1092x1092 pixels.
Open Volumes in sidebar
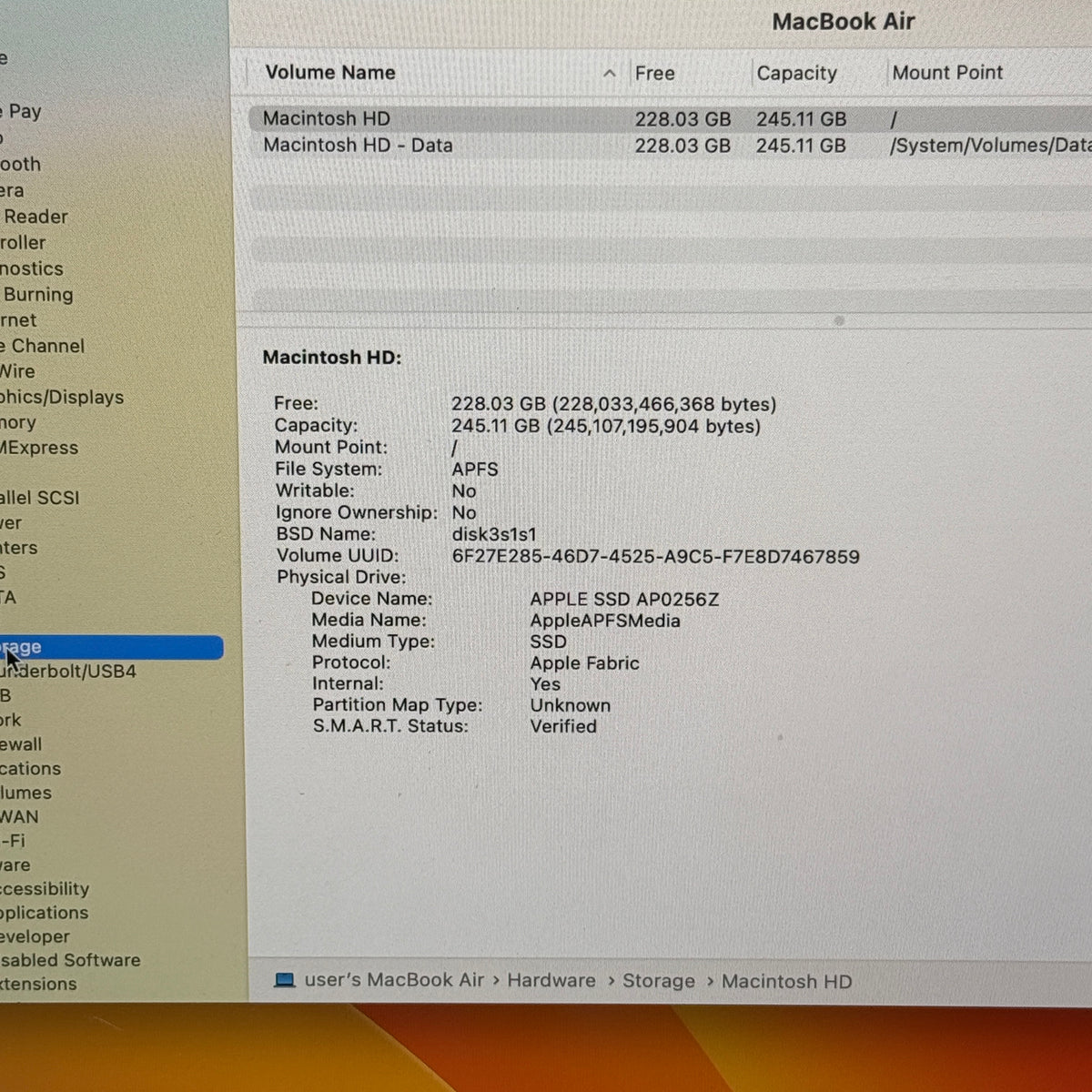[x=26, y=794]
